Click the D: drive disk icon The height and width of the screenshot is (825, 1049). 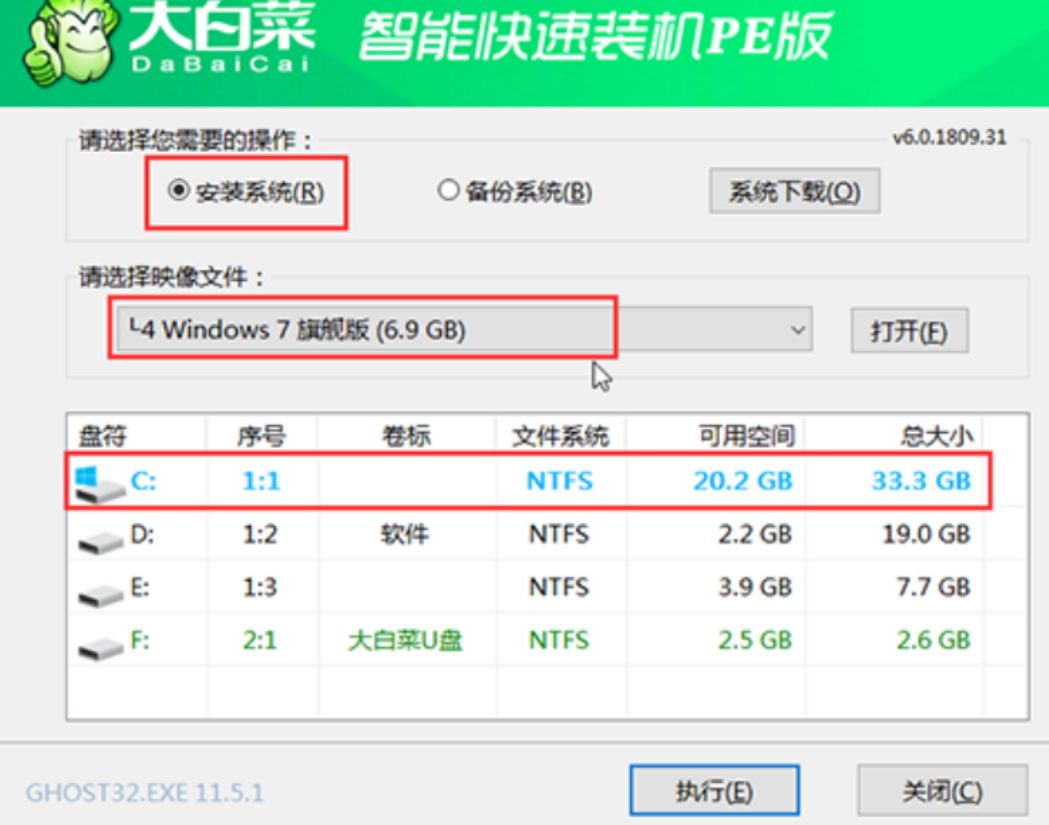pyautogui.click(x=100, y=539)
